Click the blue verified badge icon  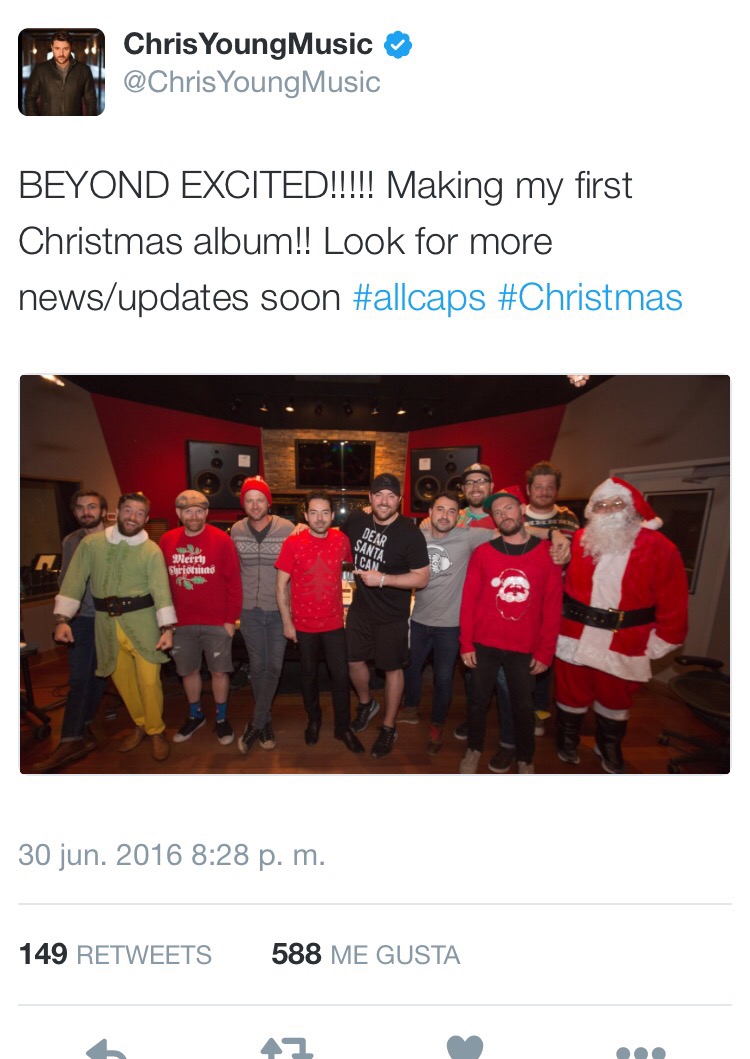pos(398,45)
